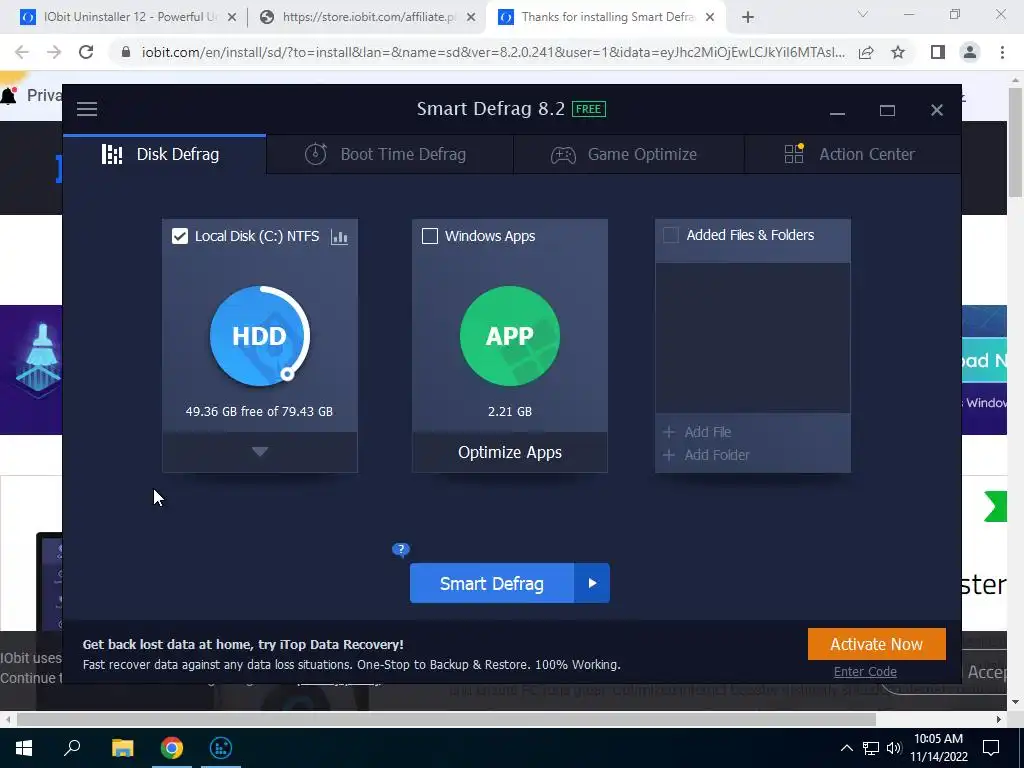The height and width of the screenshot is (768, 1024).
Task: Click the site lock icon in Chrome
Action: coord(126,52)
